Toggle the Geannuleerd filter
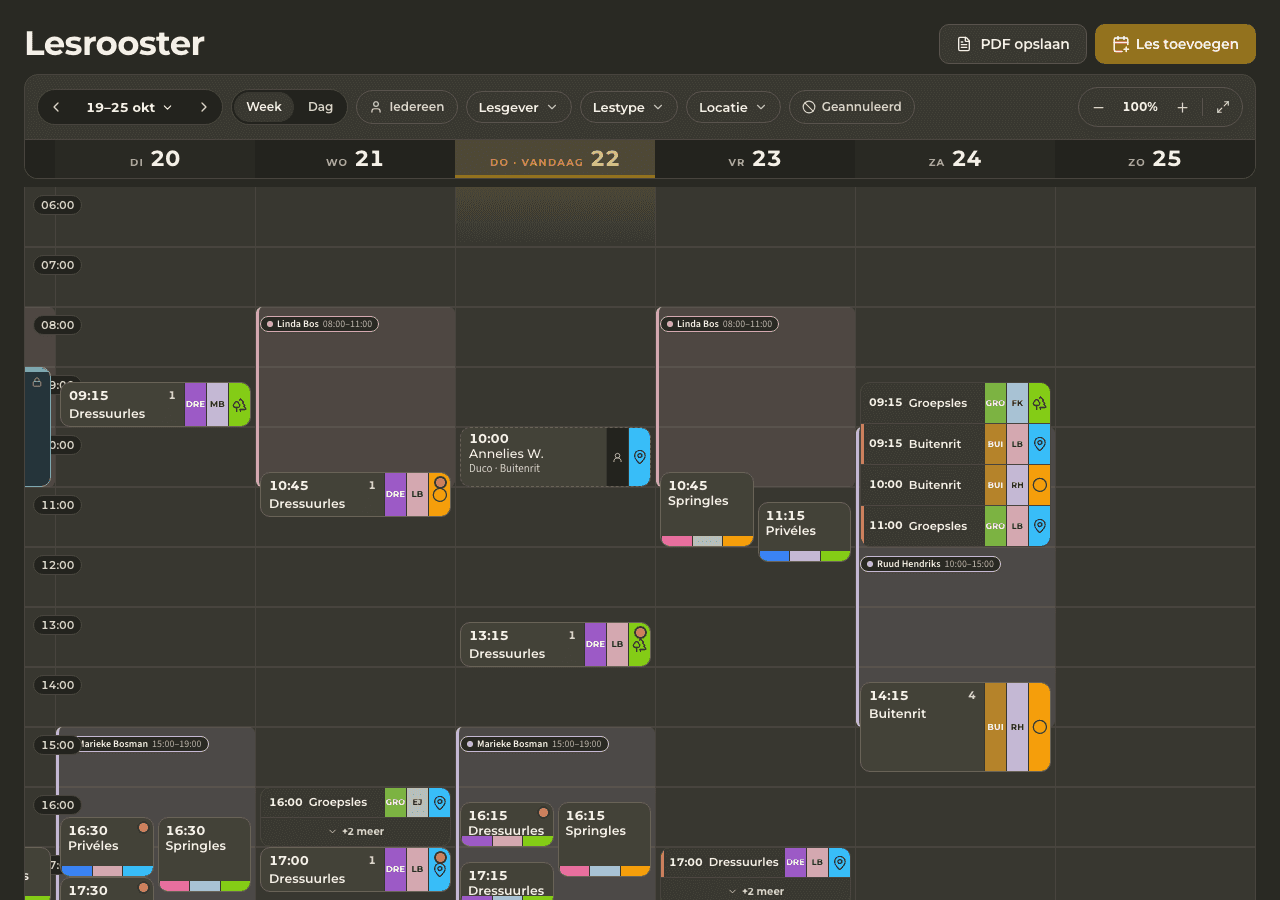The width and height of the screenshot is (1280, 900). tap(852, 107)
